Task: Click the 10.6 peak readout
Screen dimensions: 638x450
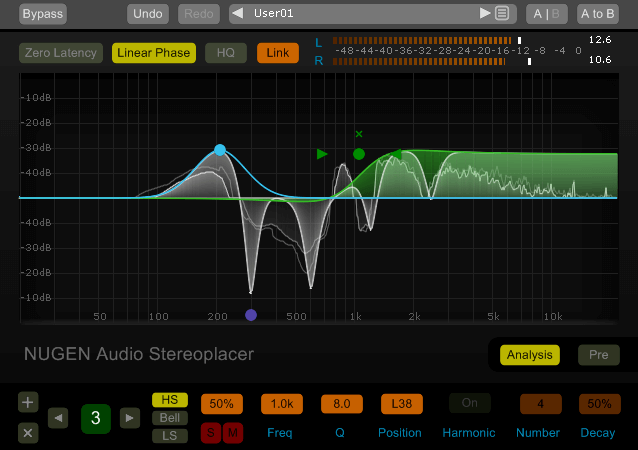Action: [600, 60]
